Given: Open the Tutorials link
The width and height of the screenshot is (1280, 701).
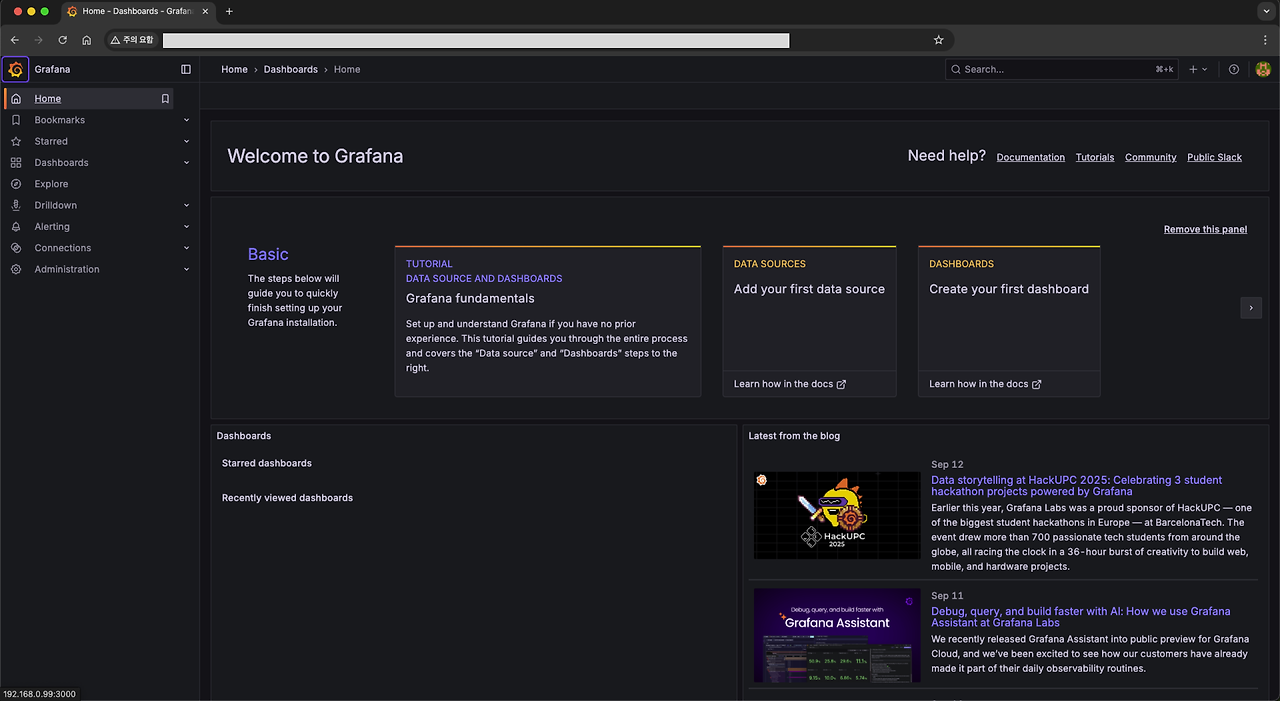Looking at the screenshot, I should (x=1095, y=157).
